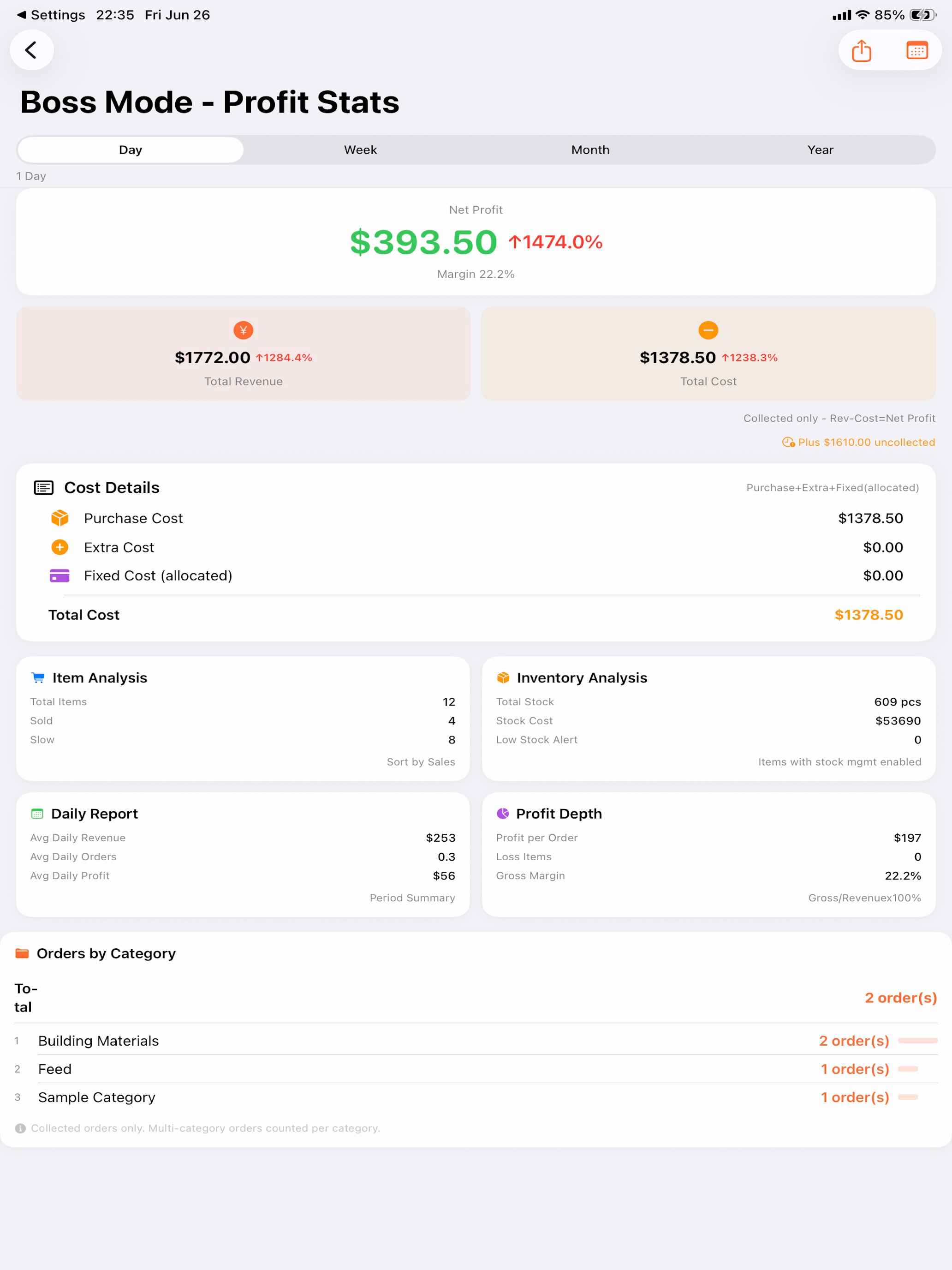Tap the Purchase Cost box icon
The width and height of the screenshot is (952, 1270).
59,518
